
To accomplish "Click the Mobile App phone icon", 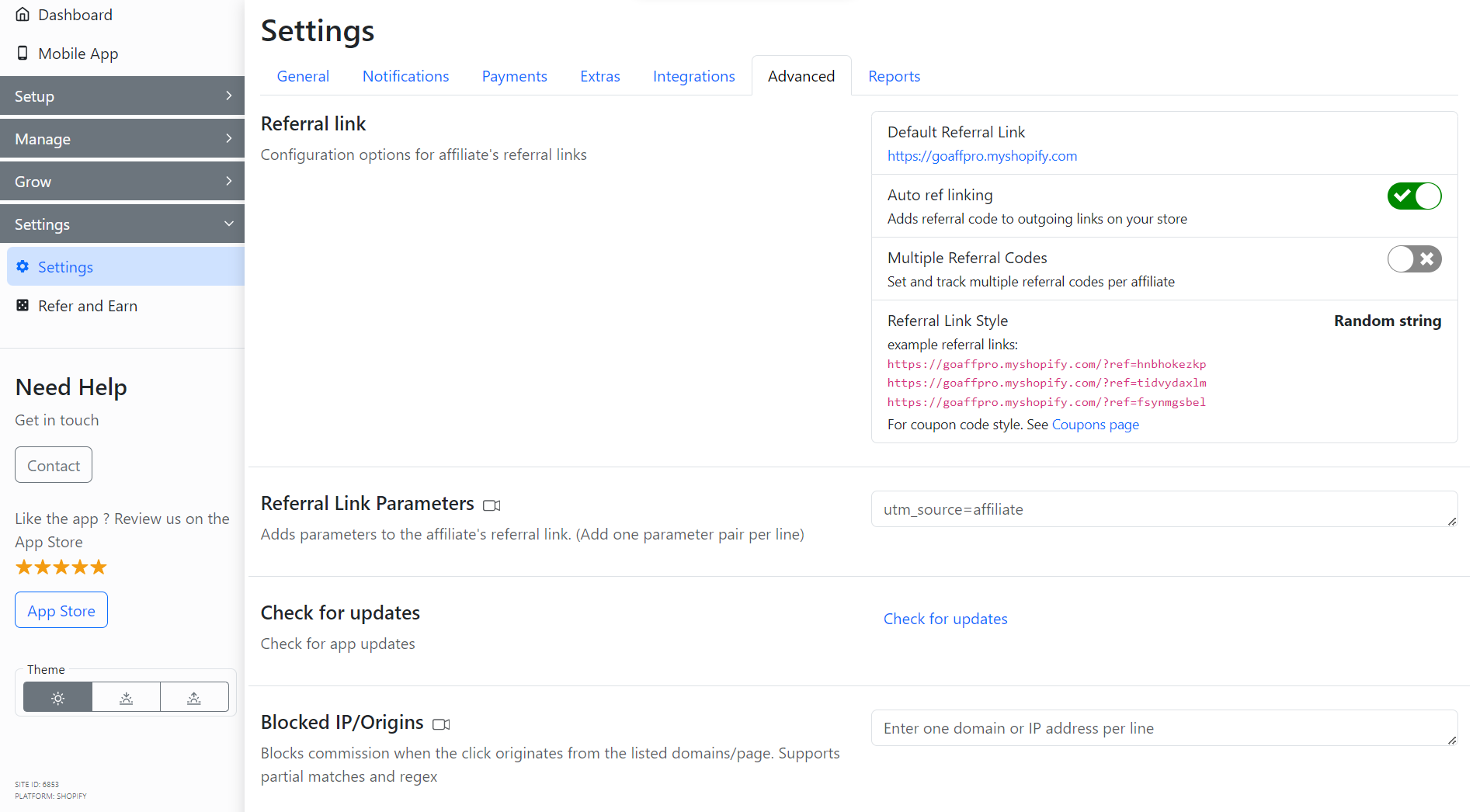I will pyautogui.click(x=23, y=53).
